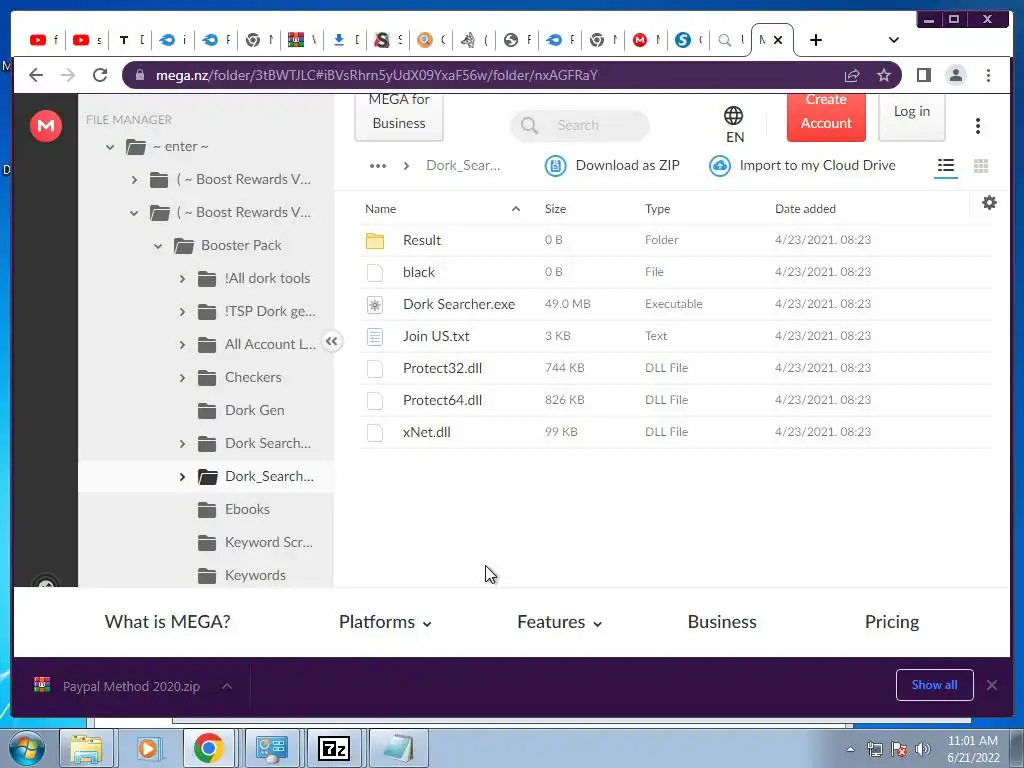Screen dimensions: 1024x768
Task: Click the MEGA for Business button
Action: coord(399,116)
